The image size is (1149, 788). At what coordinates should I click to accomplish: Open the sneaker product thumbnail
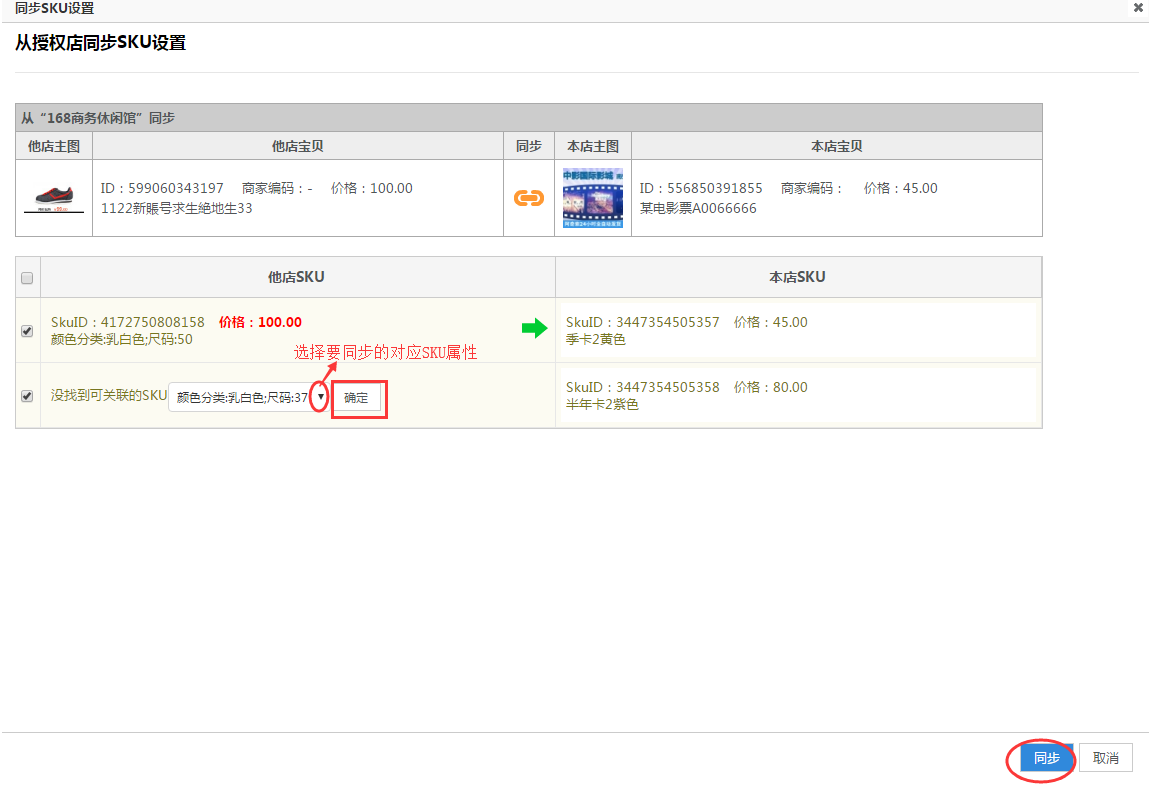pos(54,198)
